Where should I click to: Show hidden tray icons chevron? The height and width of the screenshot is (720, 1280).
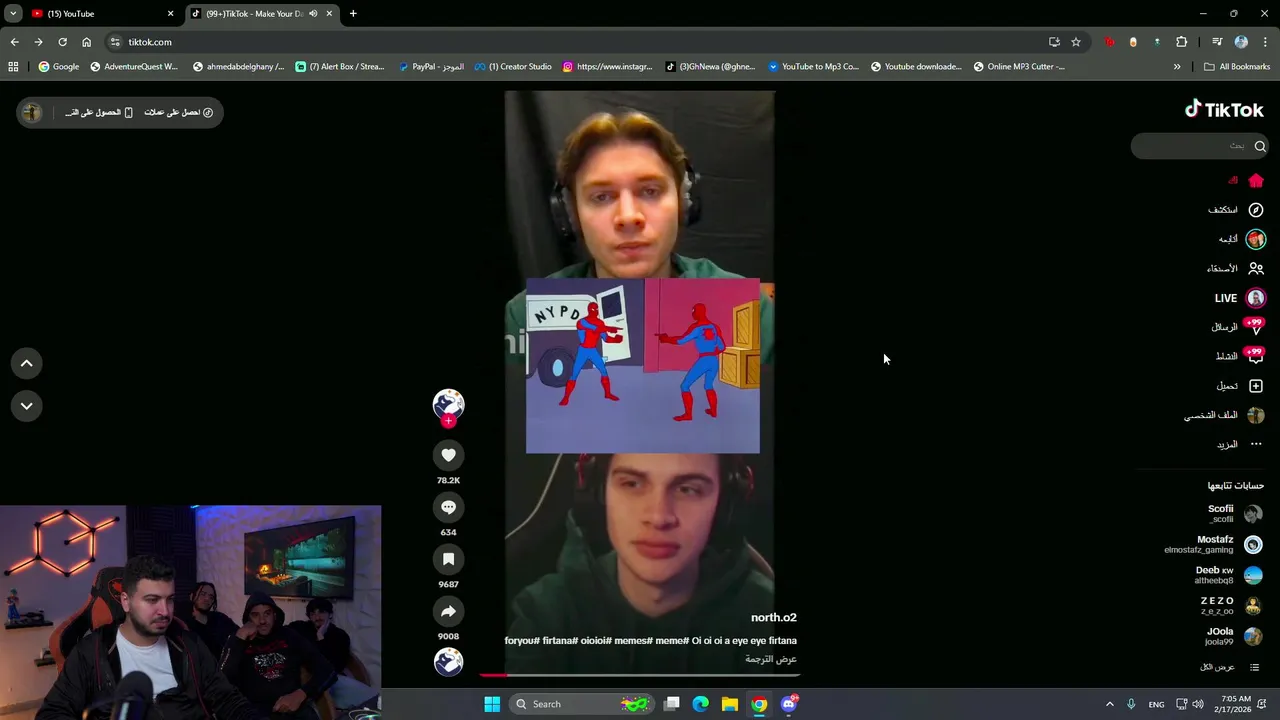point(1109,704)
